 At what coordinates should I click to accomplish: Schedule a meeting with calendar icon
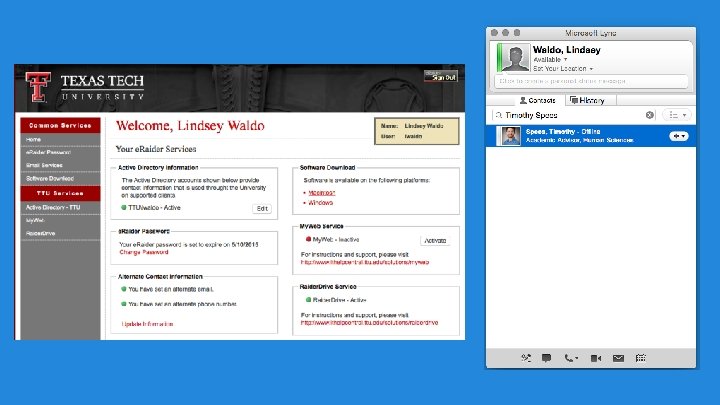point(641,358)
